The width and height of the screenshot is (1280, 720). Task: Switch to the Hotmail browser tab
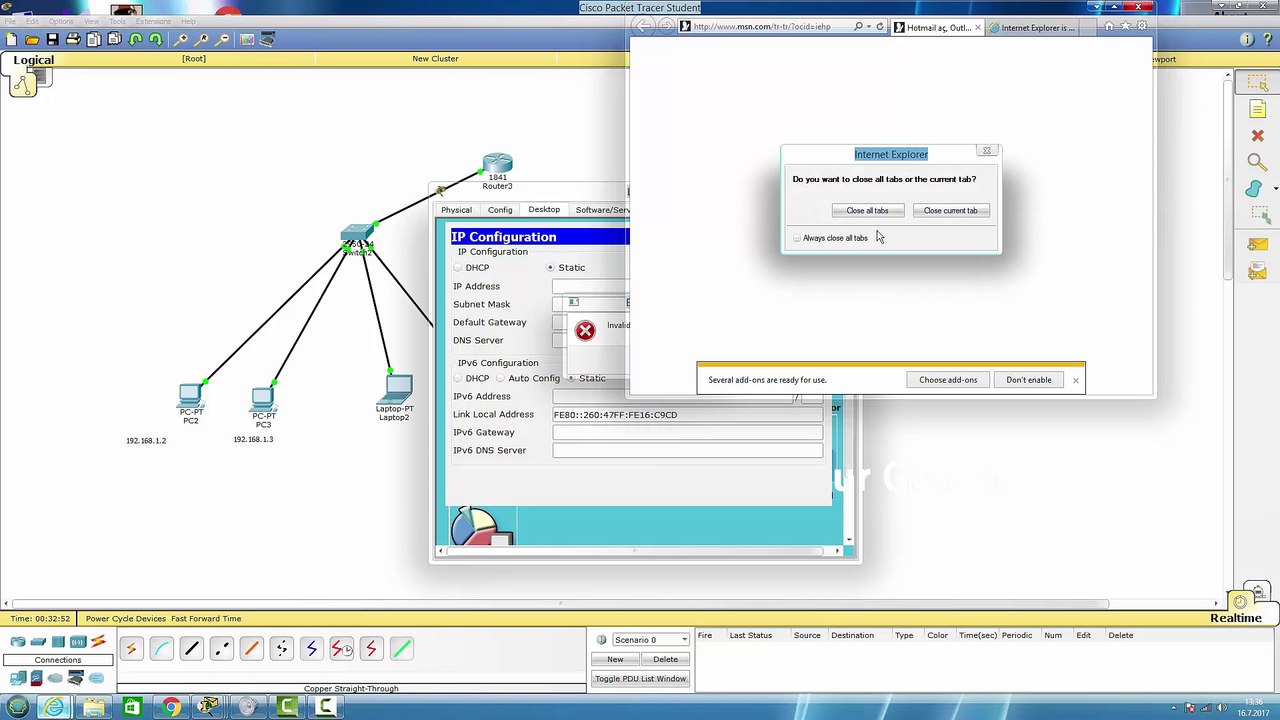point(937,27)
